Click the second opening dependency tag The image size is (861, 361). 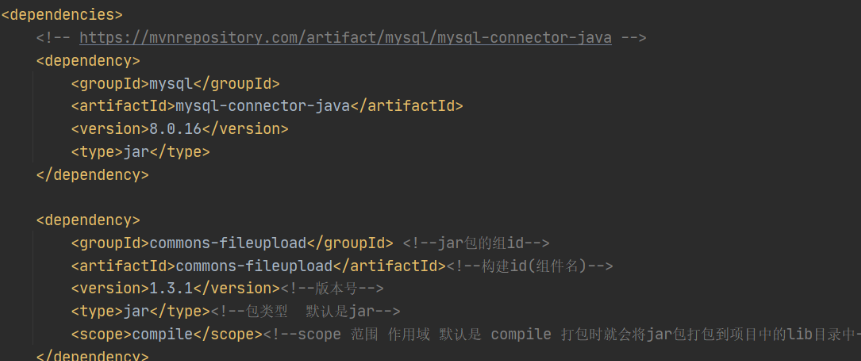(x=88, y=220)
